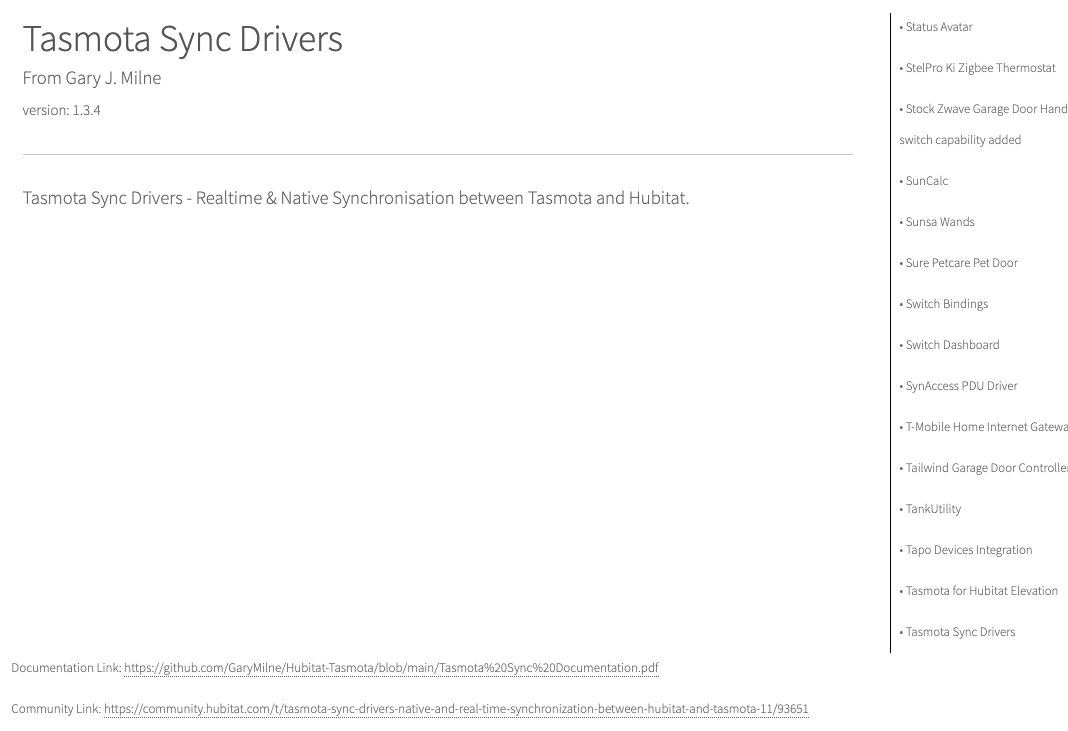1068x731 pixels.
Task: Open the Tasmota Sync Documentation PDF link
Action: tap(391, 668)
